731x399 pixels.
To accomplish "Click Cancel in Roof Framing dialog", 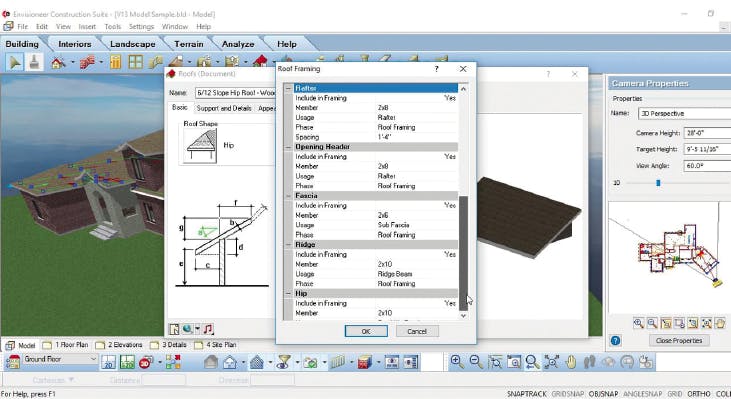I will [417, 331].
